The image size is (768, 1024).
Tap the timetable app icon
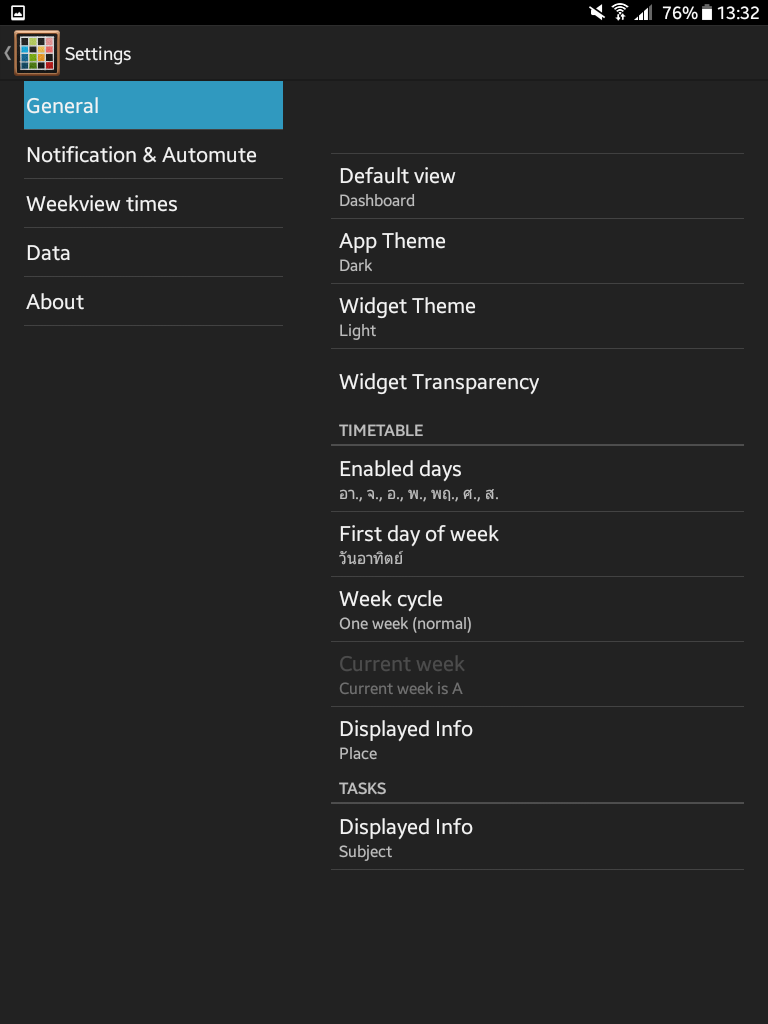coord(36,53)
